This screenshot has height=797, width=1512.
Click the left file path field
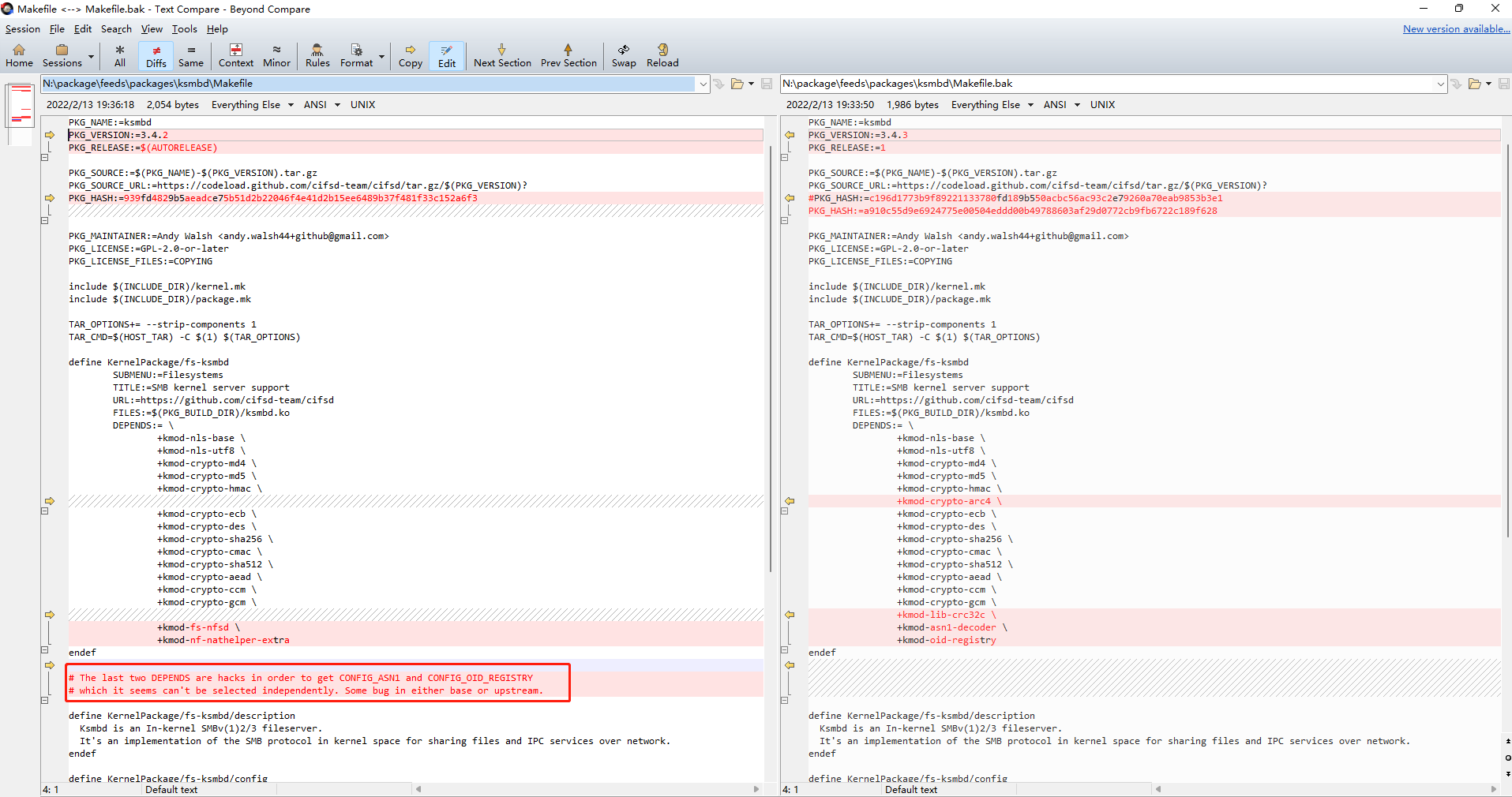tap(370, 84)
